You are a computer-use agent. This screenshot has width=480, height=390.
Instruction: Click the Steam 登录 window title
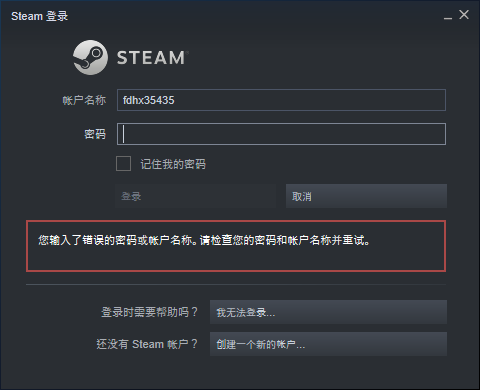click(x=39, y=16)
